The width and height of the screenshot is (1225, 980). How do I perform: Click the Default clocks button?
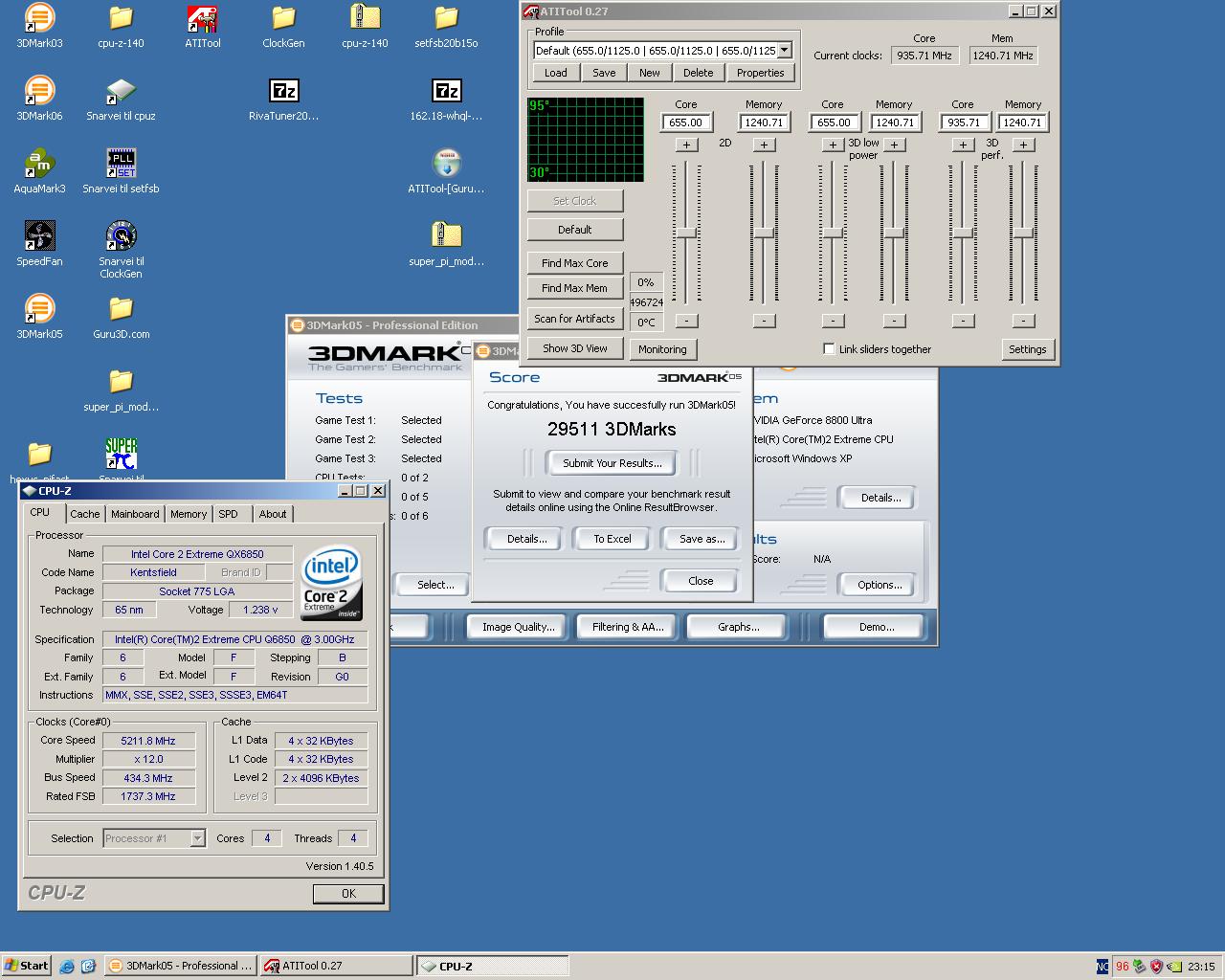tap(574, 230)
